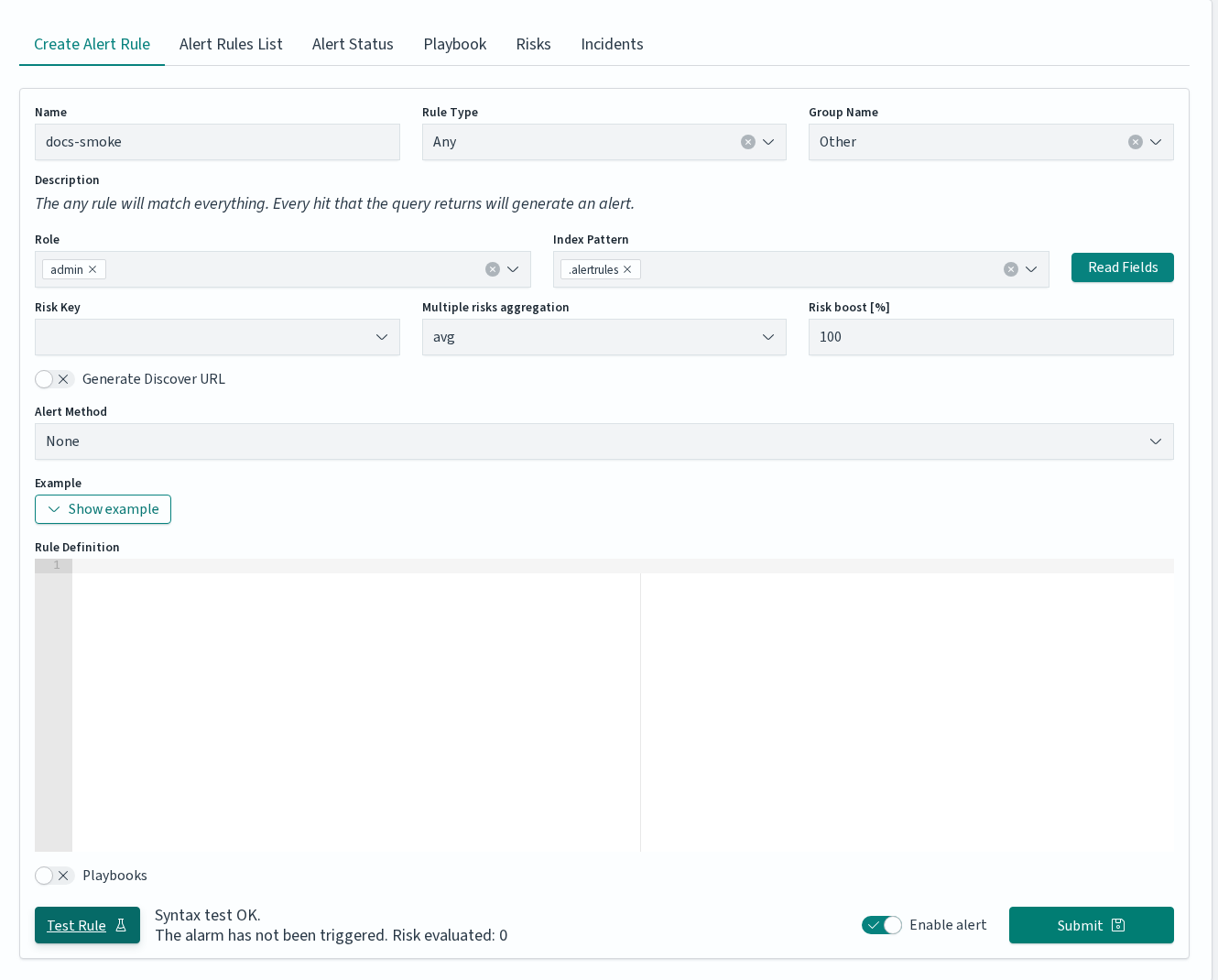
Task: Clear the Rule Type selection
Action: point(748,142)
